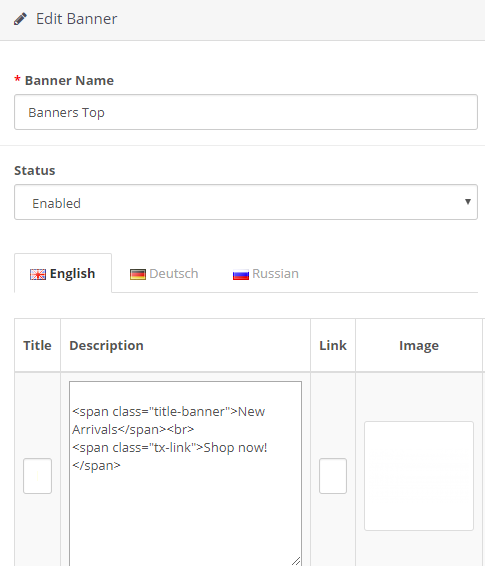Click the Title input box

click(x=38, y=476)
